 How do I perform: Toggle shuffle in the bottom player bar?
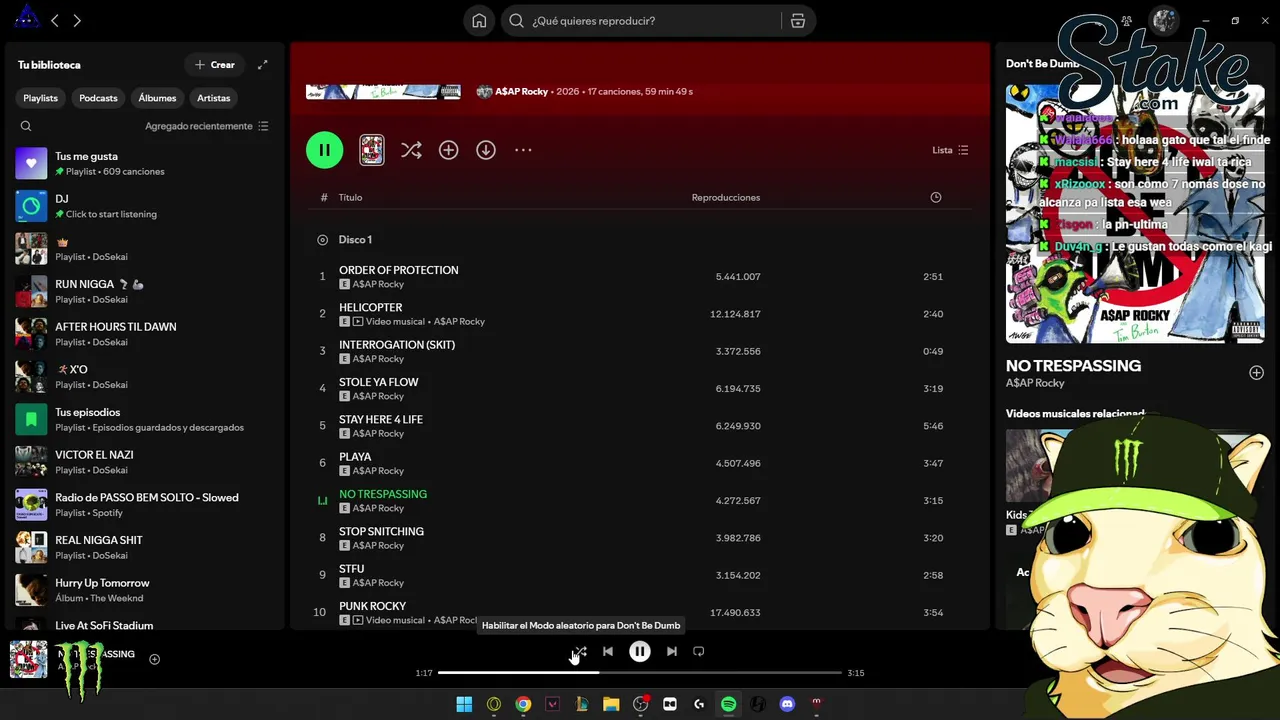coord(580,651)
